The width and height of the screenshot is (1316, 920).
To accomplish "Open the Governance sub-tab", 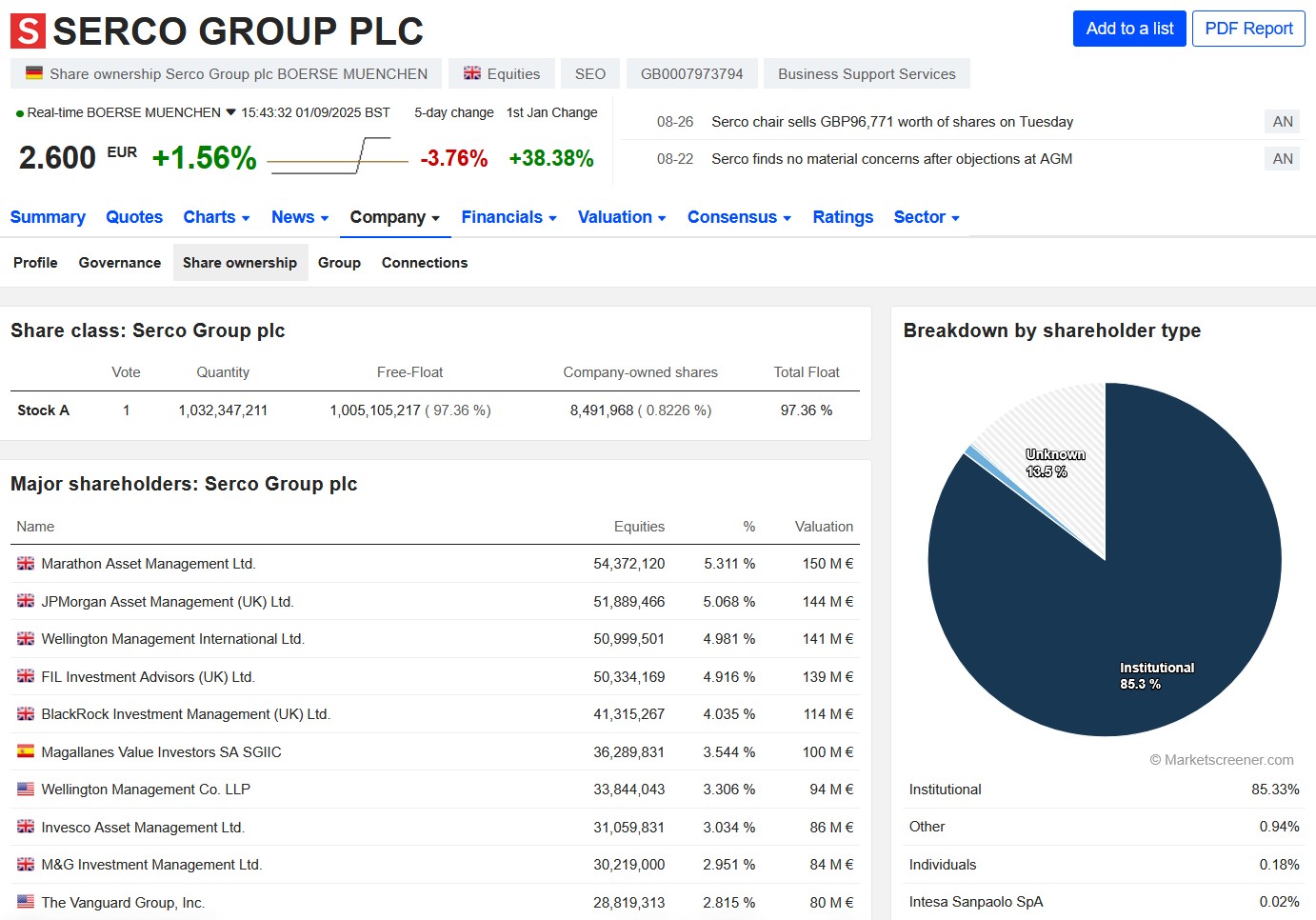I will pyautogui.click(x=120, y=263).
